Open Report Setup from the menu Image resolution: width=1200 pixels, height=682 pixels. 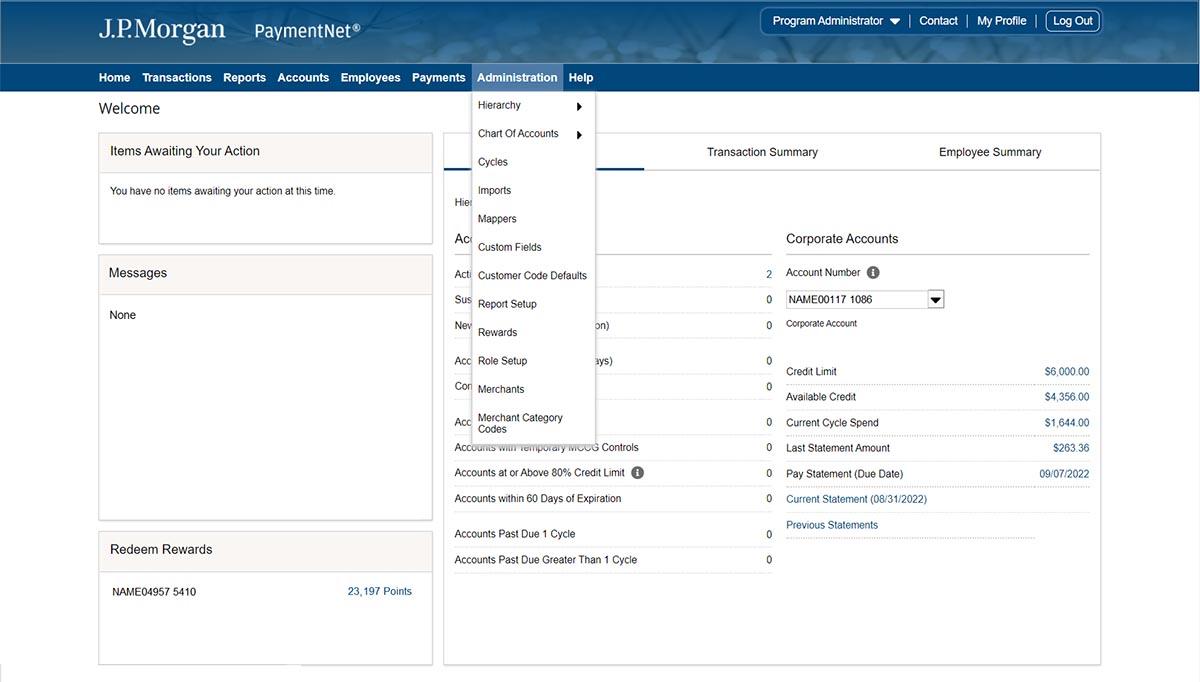(507, 304)
